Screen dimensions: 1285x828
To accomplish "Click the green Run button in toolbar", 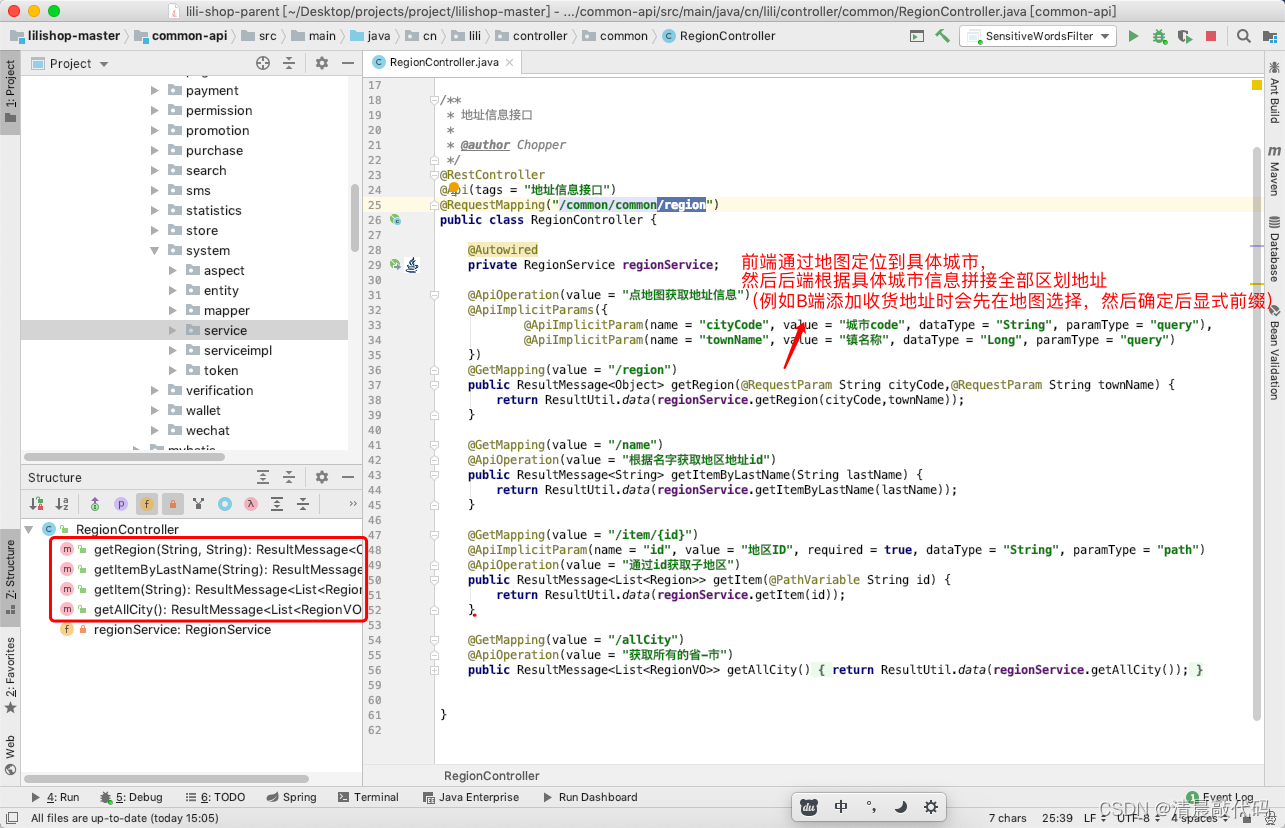I will point(1133,36).
